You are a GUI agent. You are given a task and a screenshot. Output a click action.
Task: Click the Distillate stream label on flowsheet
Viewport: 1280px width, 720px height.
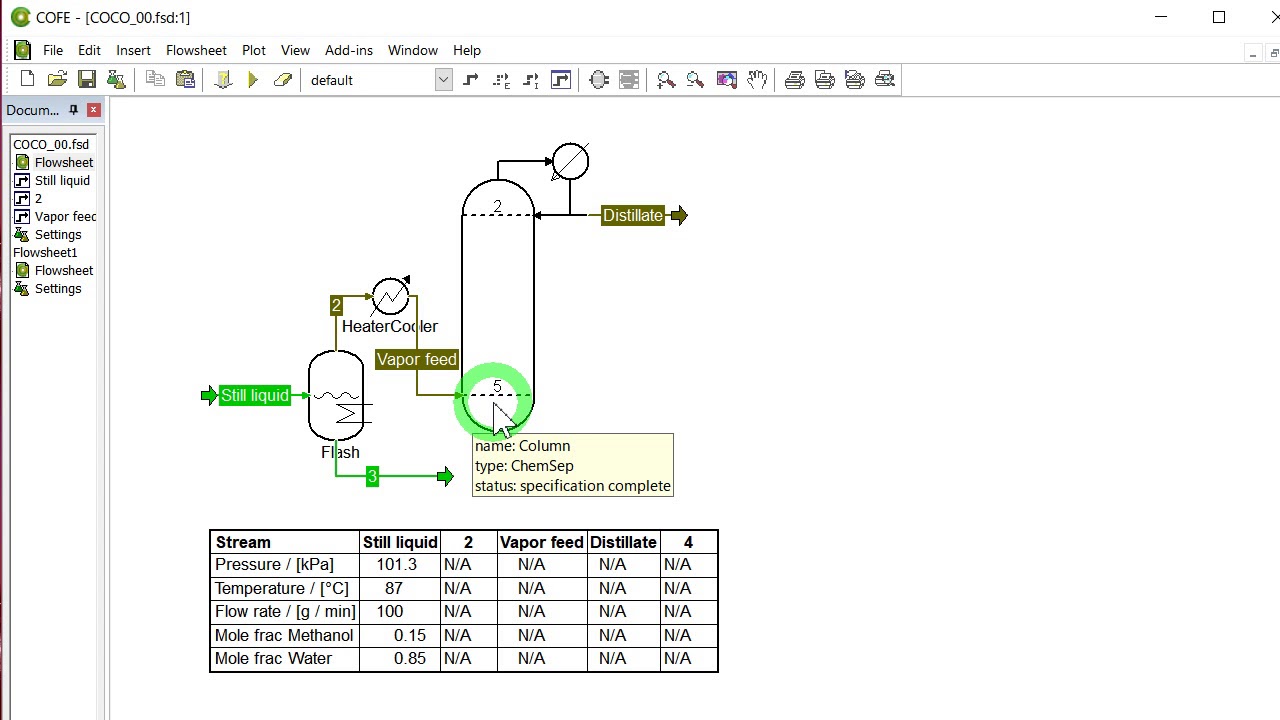point(632,216)
